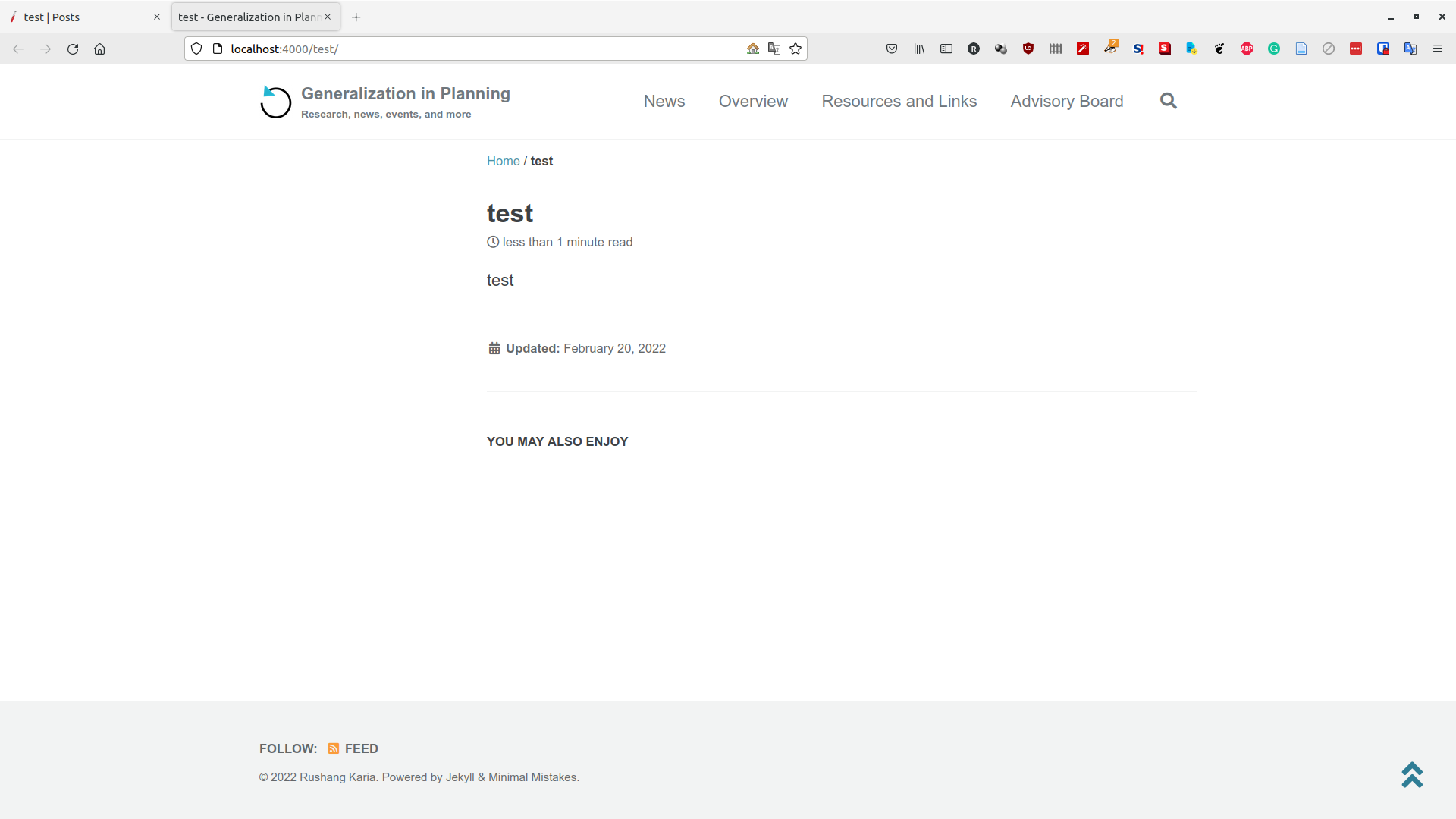The height and width of the screenshot is (819, 1456).
Task: Follow the Jekyll link in footer
Action: (x=460, y=777)
